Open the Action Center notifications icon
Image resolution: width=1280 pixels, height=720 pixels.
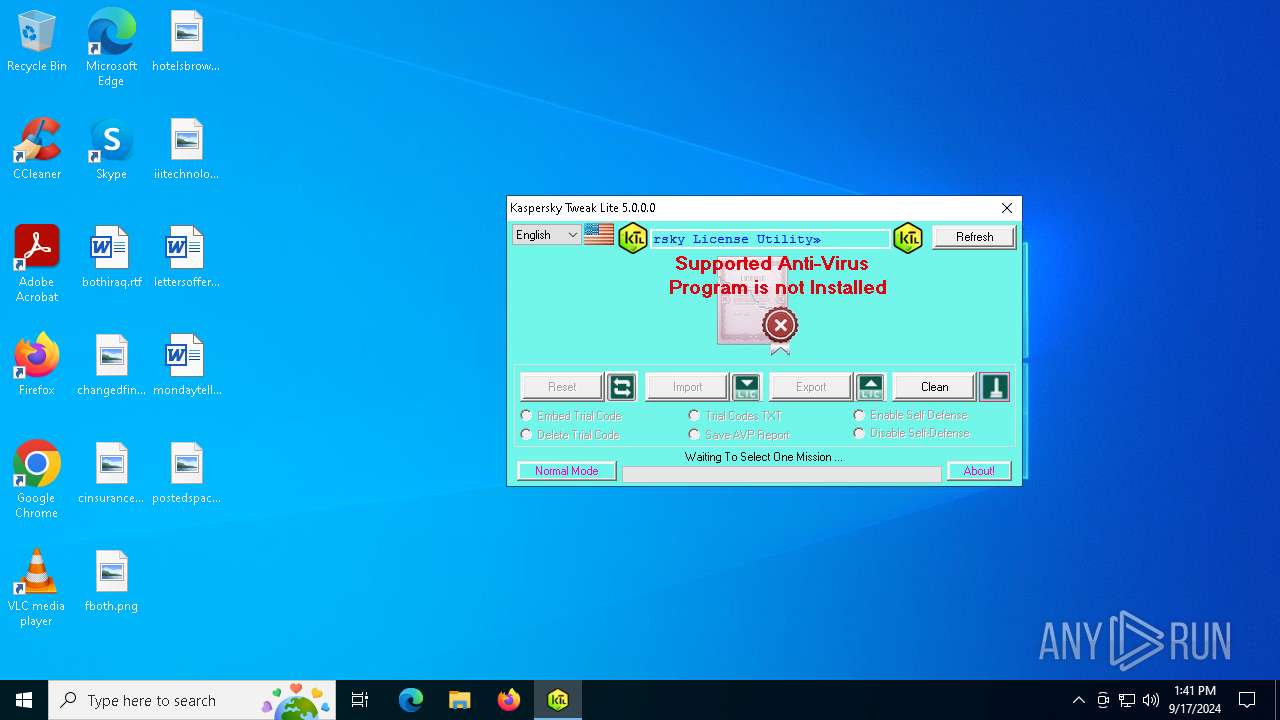point(1247,700)
